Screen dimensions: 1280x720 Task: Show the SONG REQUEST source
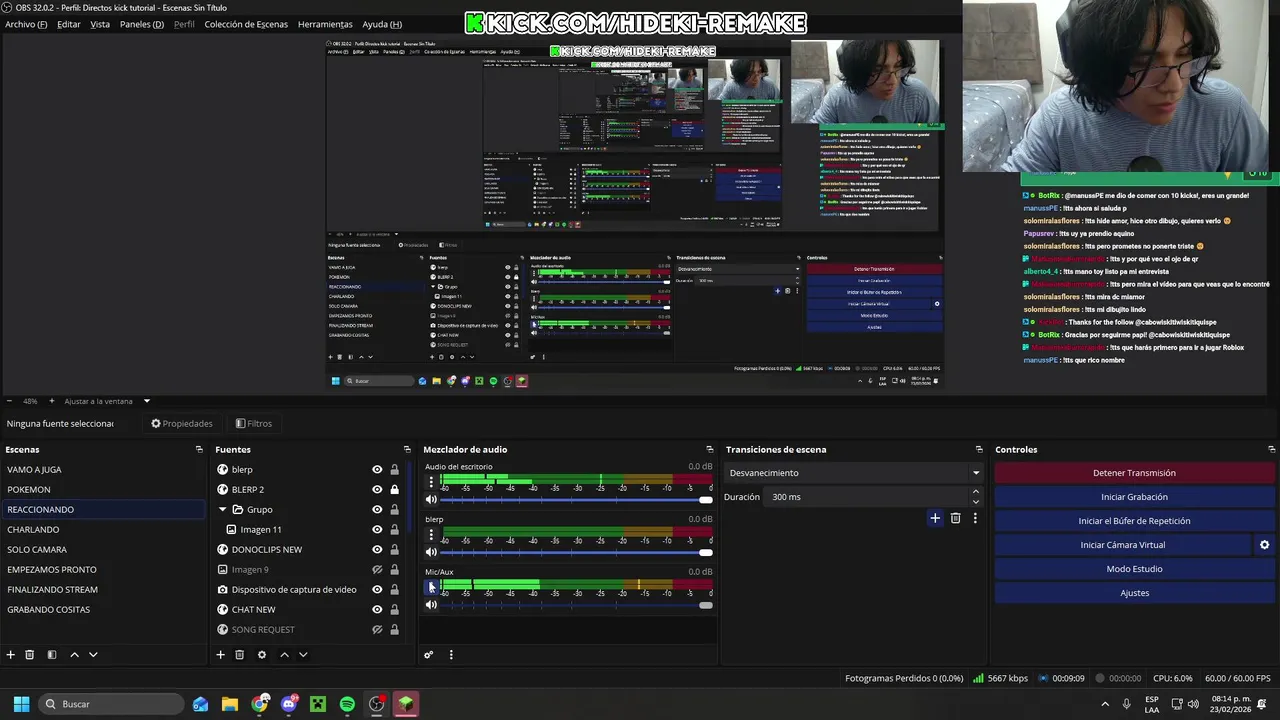coord(377,630)
